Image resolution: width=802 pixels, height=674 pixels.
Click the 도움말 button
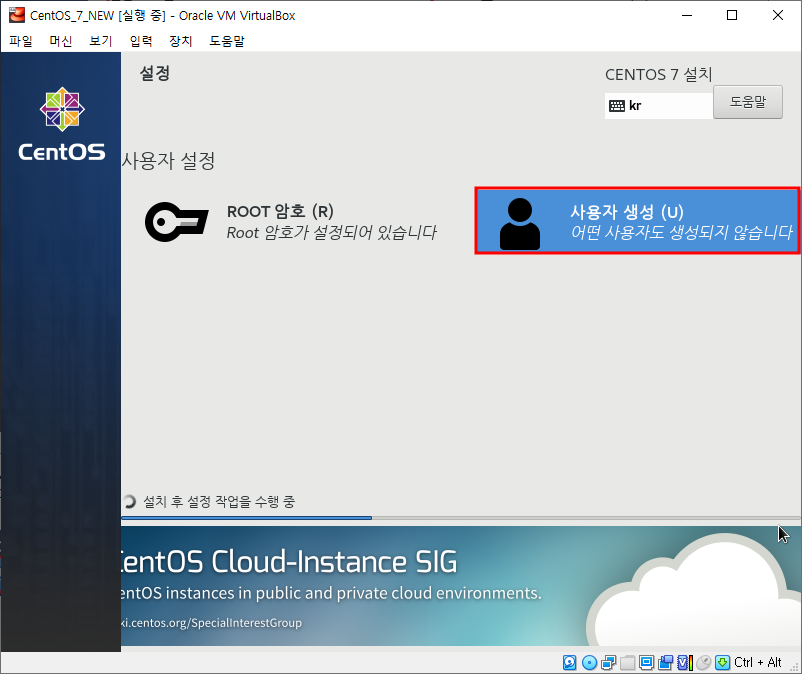tap(747, 102)
